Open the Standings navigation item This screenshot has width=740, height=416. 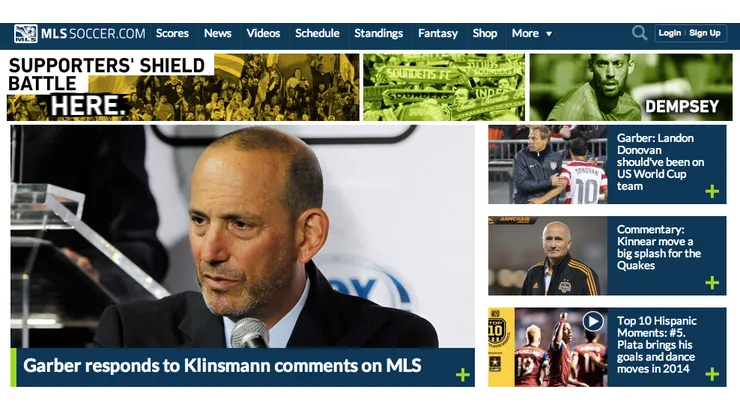tap(378, 34)
